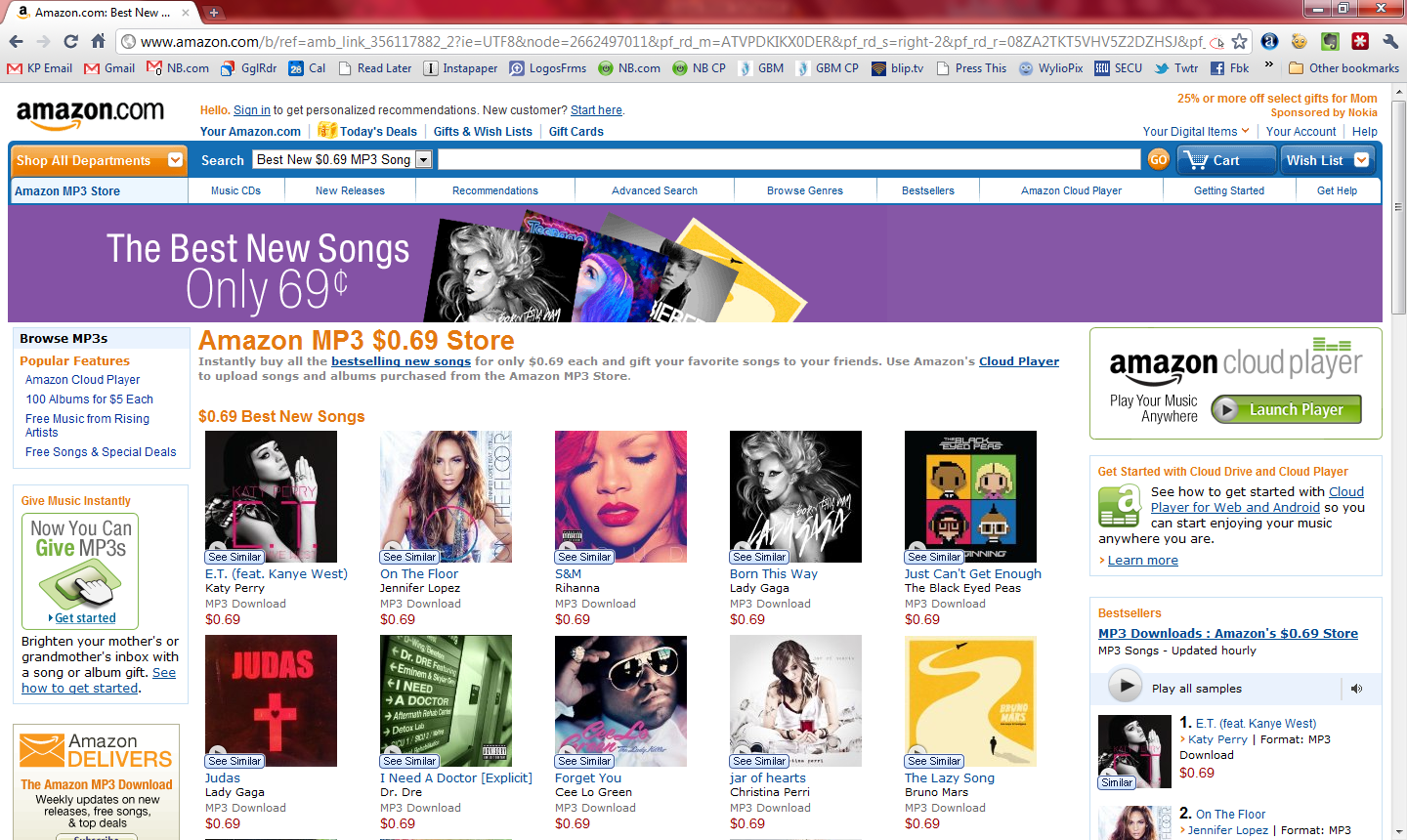
Task: Open Advanced Search nav item
Action: [655, 190]
